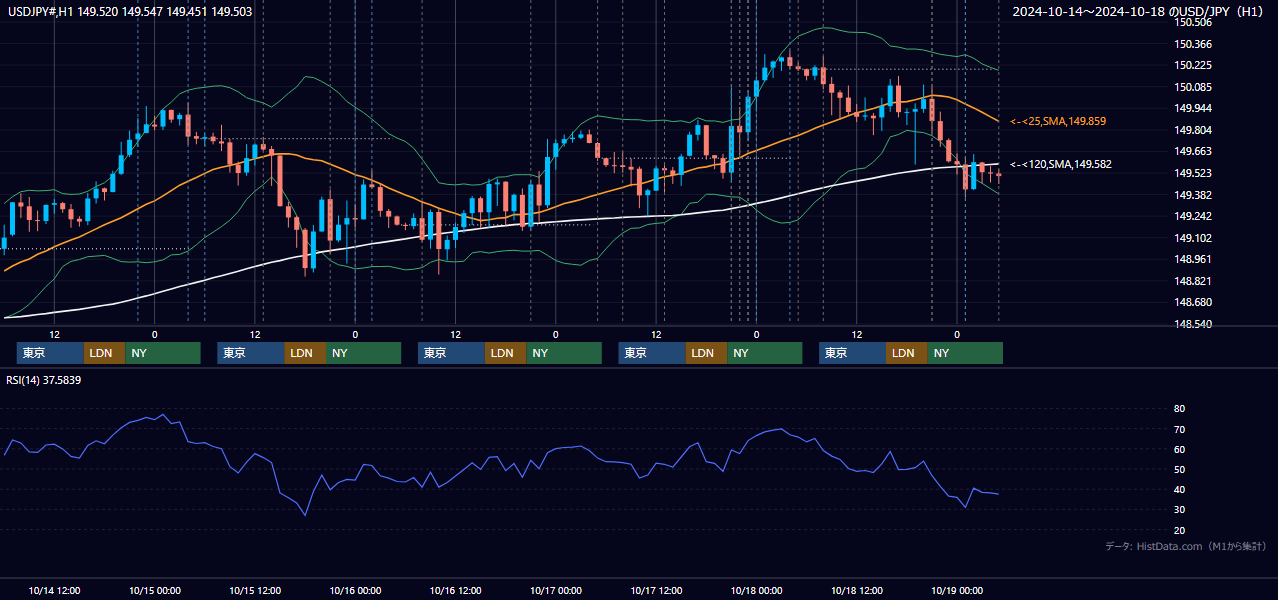Click price axis label 150.085
1278x600 pixels.
tap(1193, 87)
